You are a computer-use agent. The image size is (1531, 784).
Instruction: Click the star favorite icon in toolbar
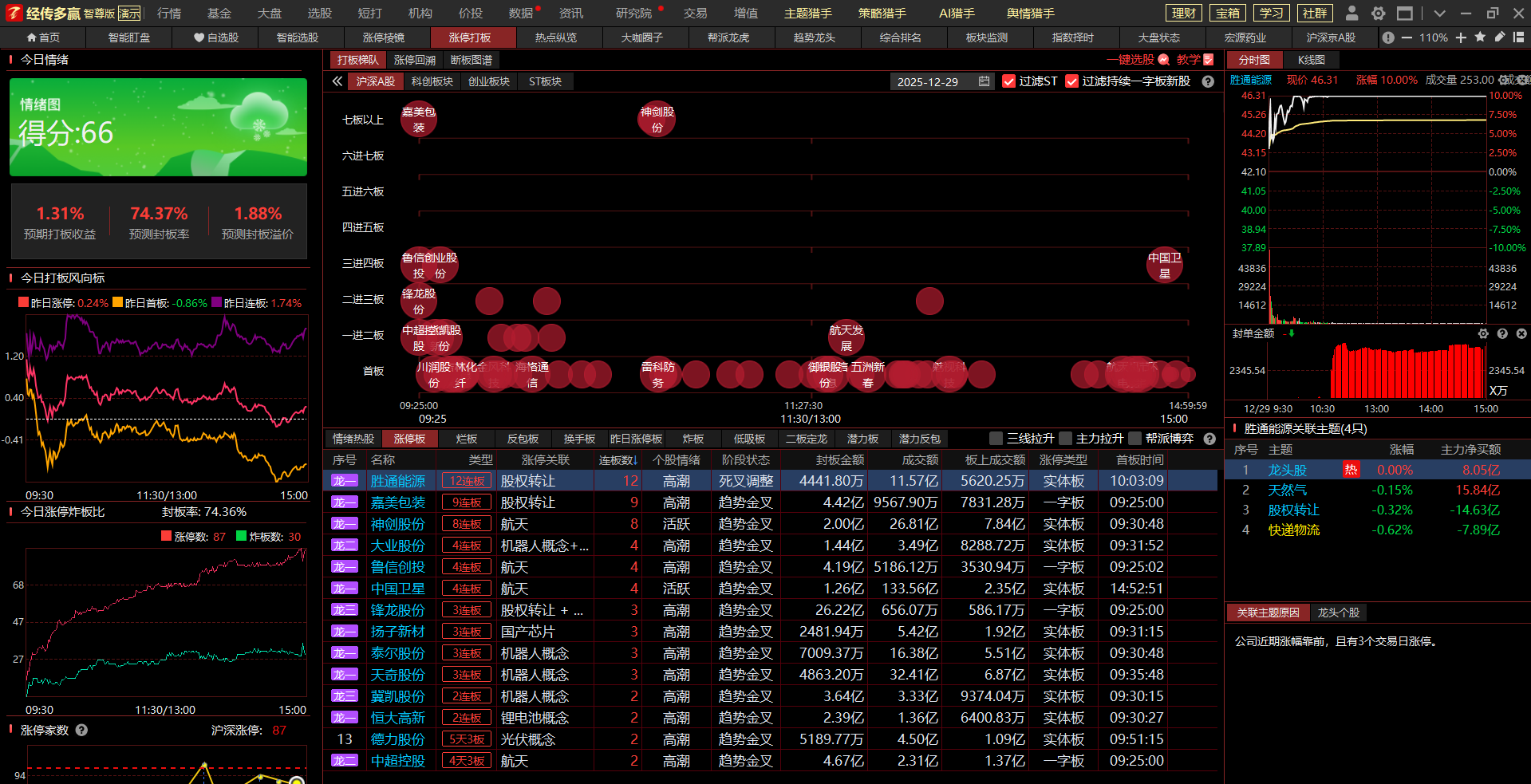pos(1480,37)
